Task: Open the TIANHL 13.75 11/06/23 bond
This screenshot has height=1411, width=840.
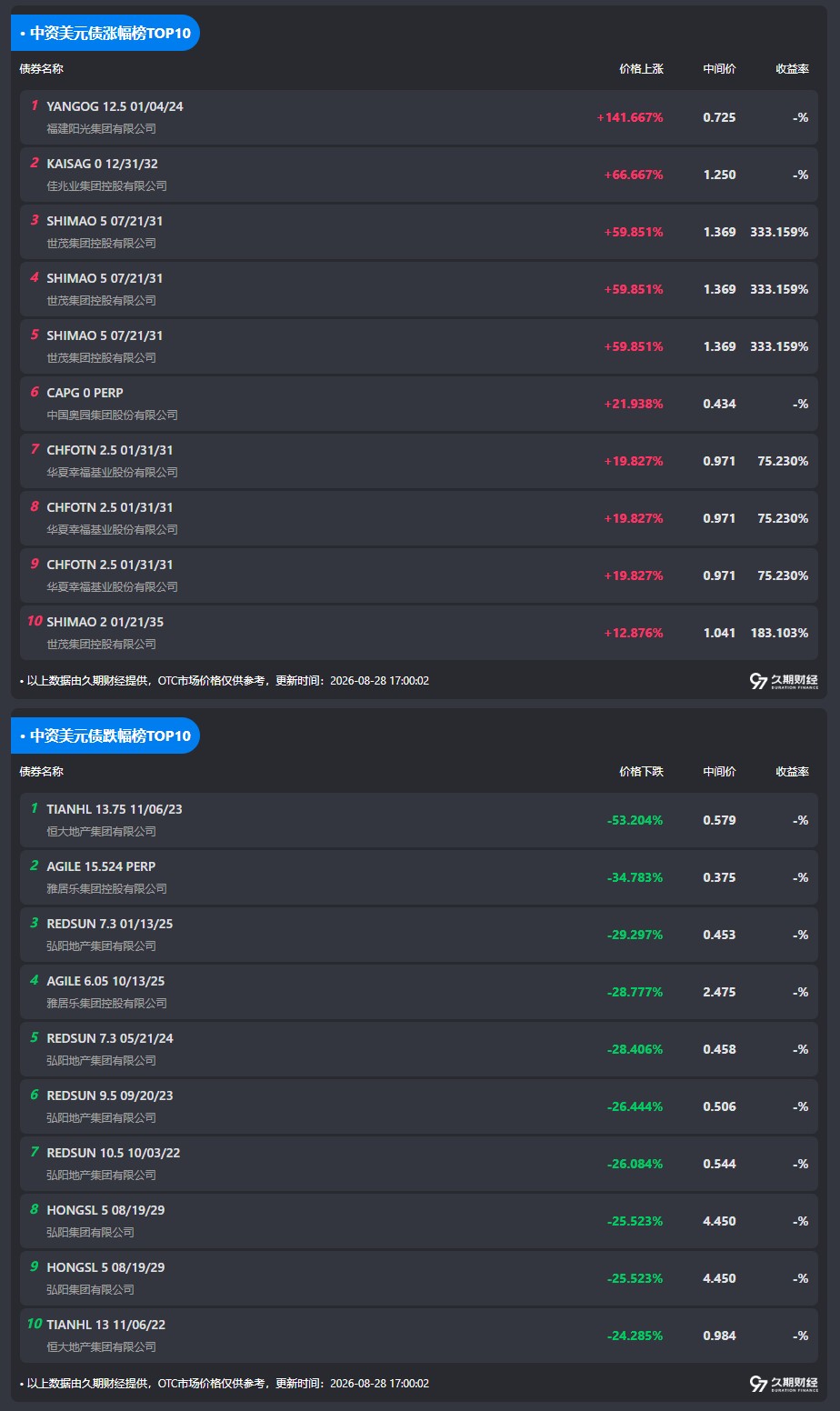Action: point(419,820)
